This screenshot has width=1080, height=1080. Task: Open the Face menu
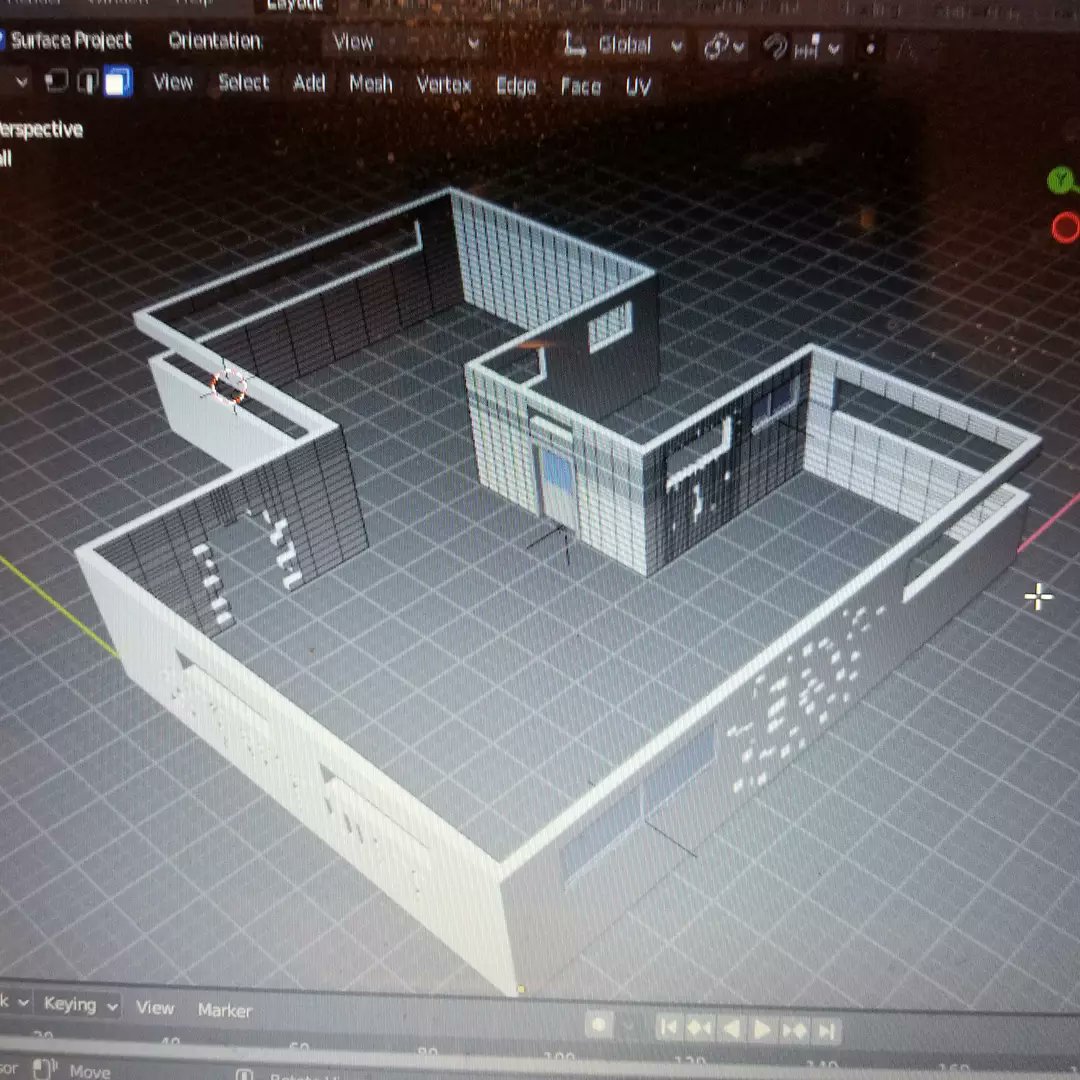[581, 86]
